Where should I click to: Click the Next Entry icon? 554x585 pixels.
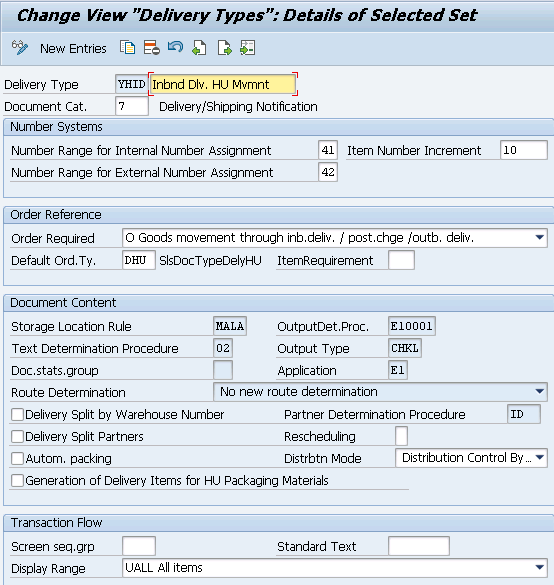click(224, 48)
